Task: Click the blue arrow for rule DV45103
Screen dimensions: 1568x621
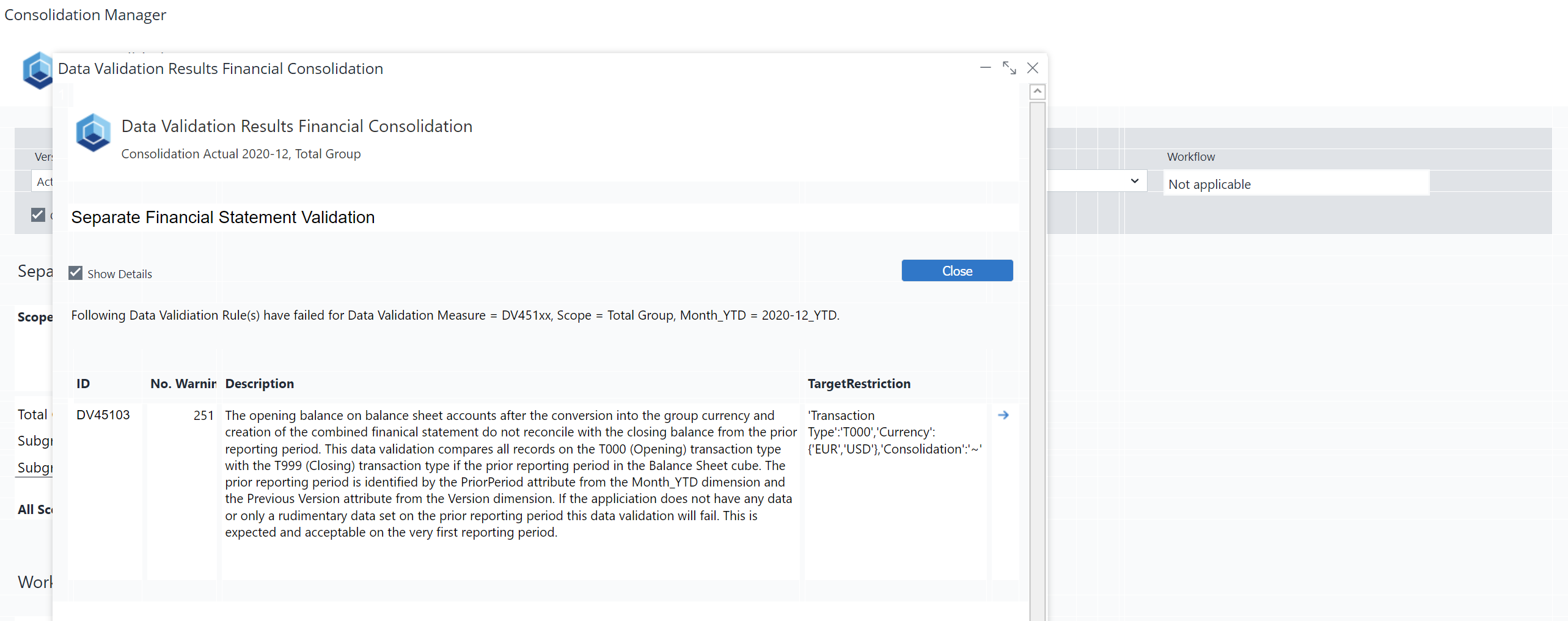Action: 1003,415
